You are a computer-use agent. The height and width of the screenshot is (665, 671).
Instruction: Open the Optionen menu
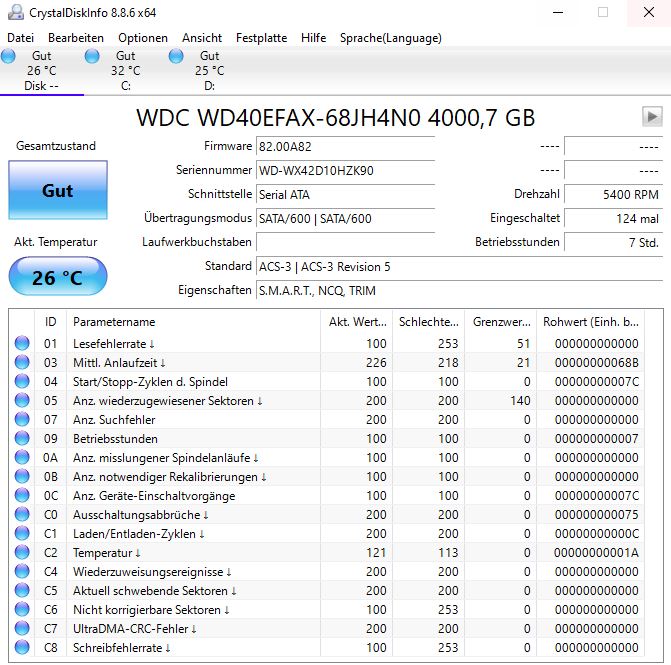point(143,38)
